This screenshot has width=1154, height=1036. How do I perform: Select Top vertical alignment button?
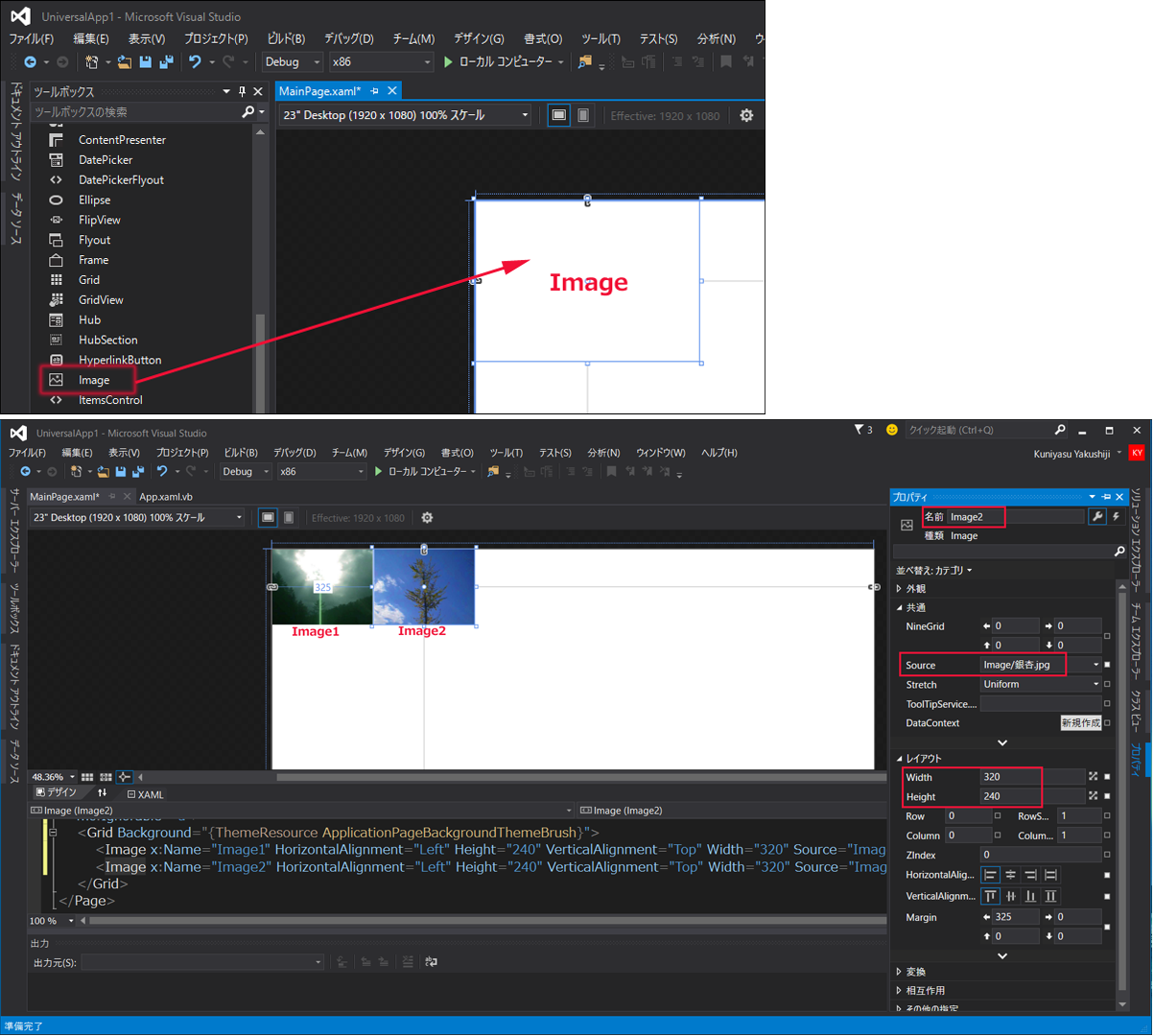coord(990,896)
